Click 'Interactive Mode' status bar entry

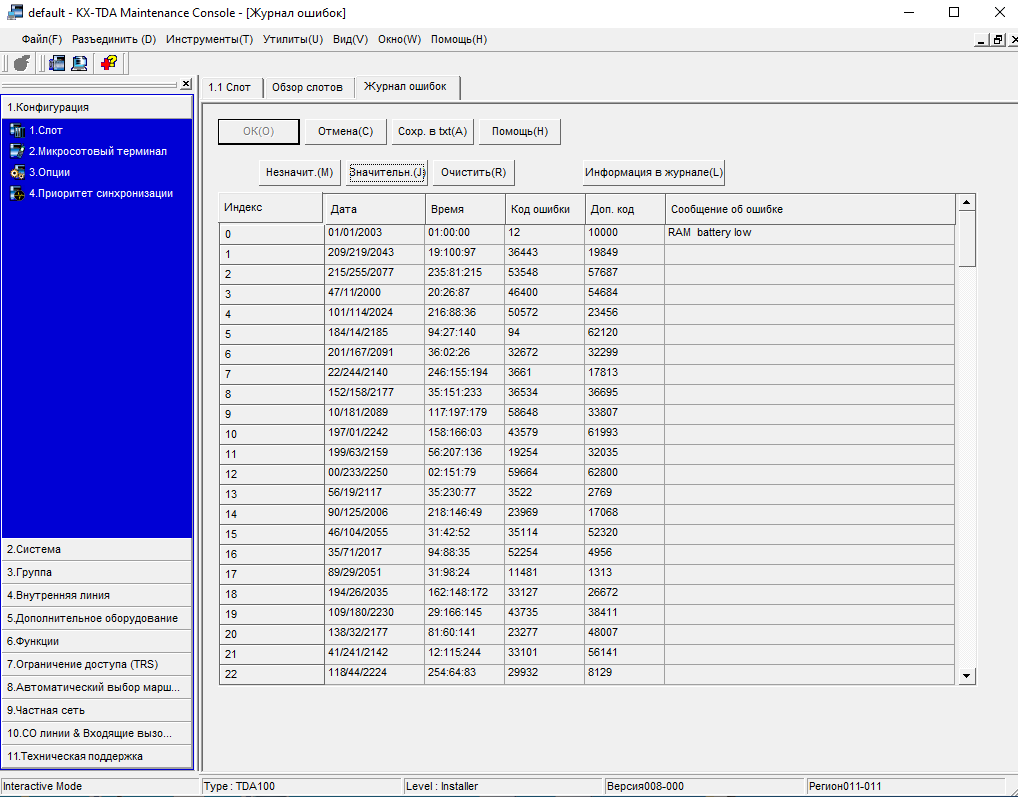point(99,787)
